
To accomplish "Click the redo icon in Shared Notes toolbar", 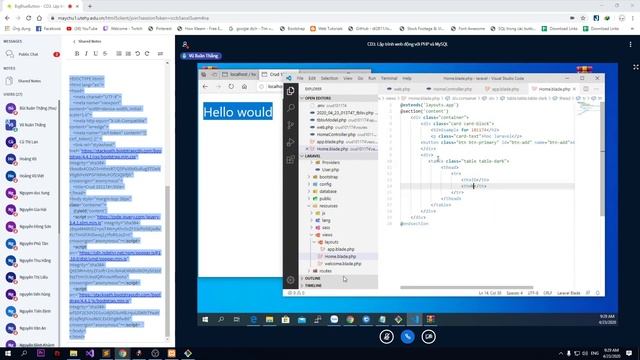I will [x=147, y=53].
